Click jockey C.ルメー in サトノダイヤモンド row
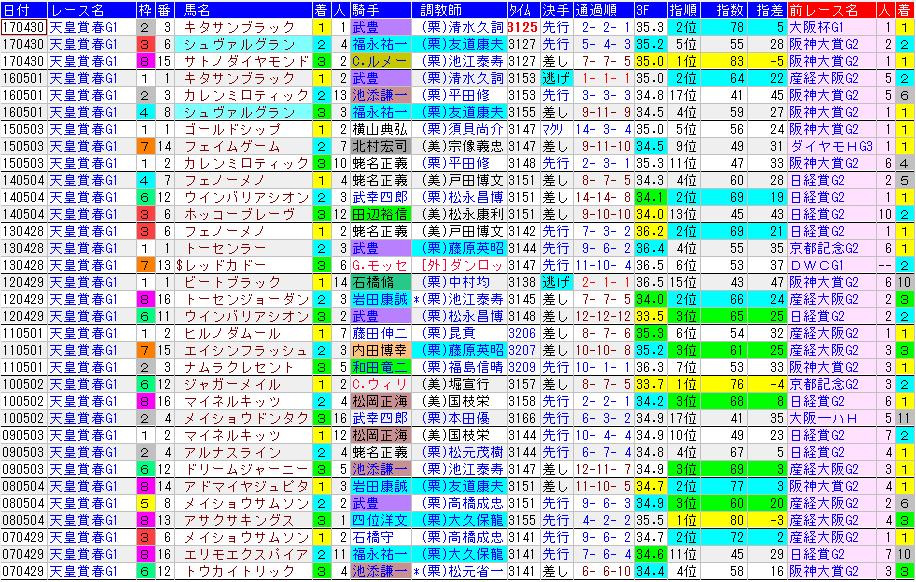The image size is (916, 582). (x=380, y=61)
